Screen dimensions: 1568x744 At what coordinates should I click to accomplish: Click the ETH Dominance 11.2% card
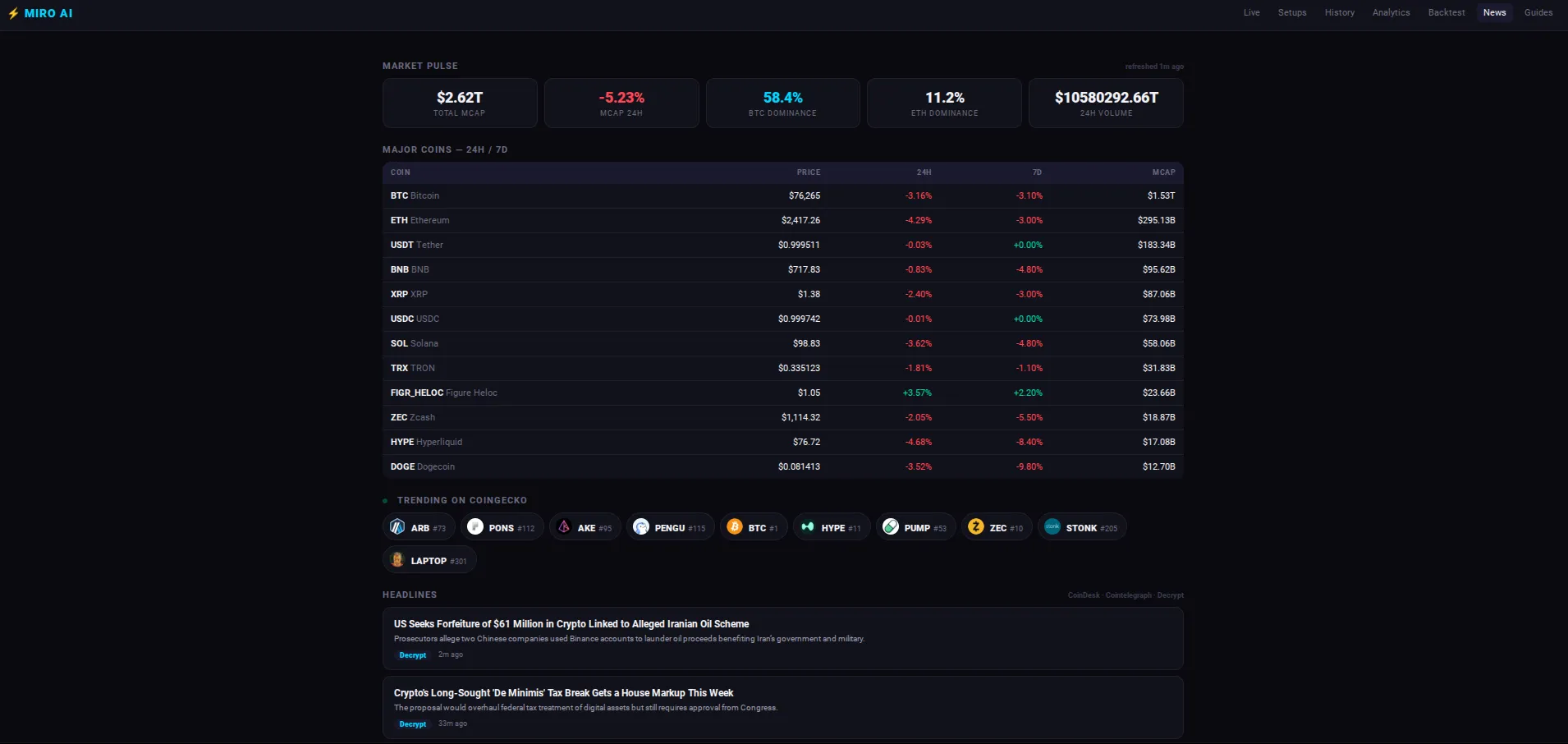[x=944, y=103]
